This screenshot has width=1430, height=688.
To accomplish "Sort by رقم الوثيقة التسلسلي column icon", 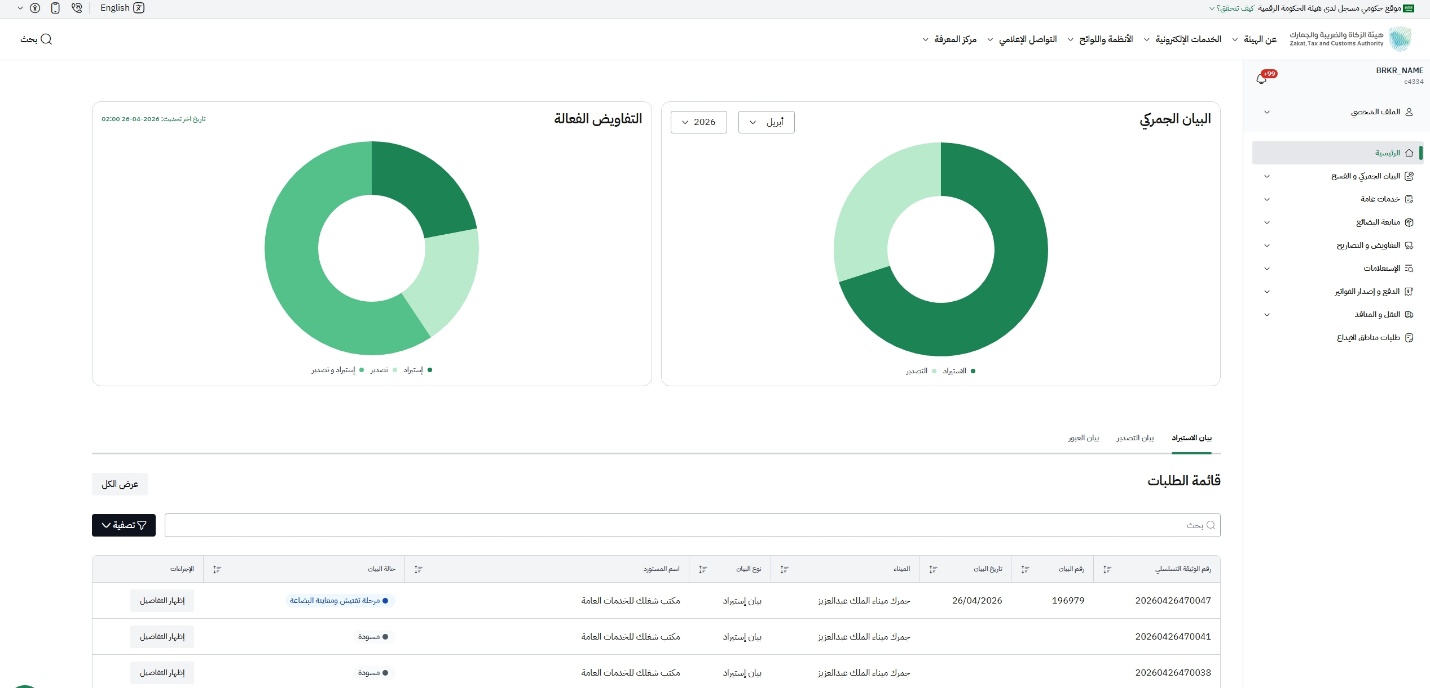I will [1107, 570].
